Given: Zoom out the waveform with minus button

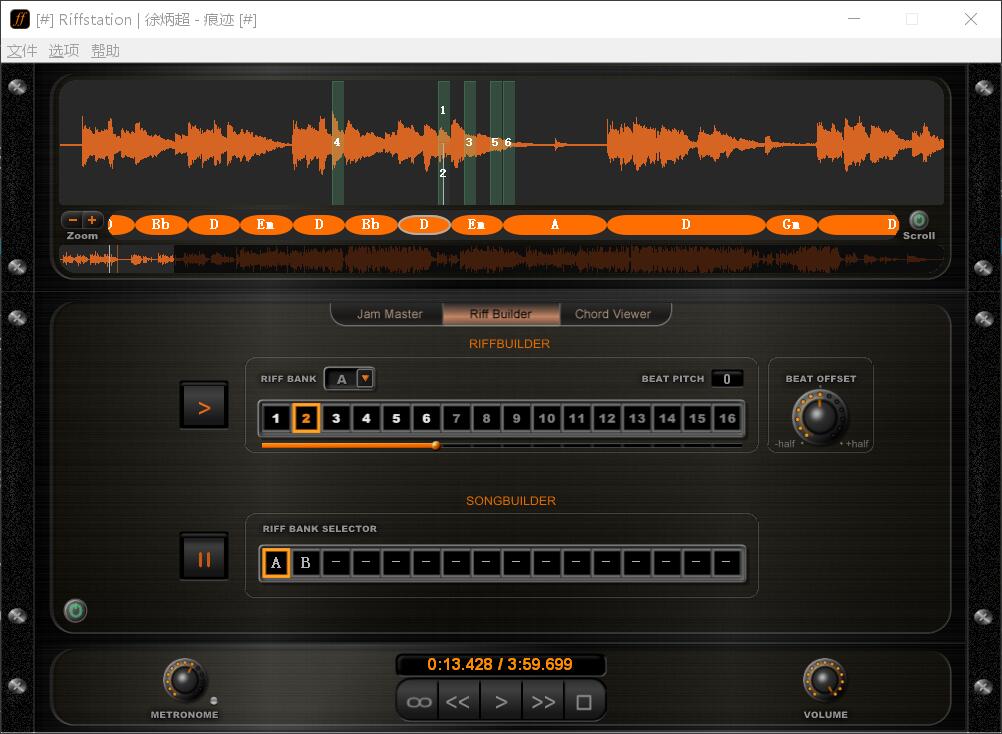Looking at the screenshot, I should click(73, 220).
